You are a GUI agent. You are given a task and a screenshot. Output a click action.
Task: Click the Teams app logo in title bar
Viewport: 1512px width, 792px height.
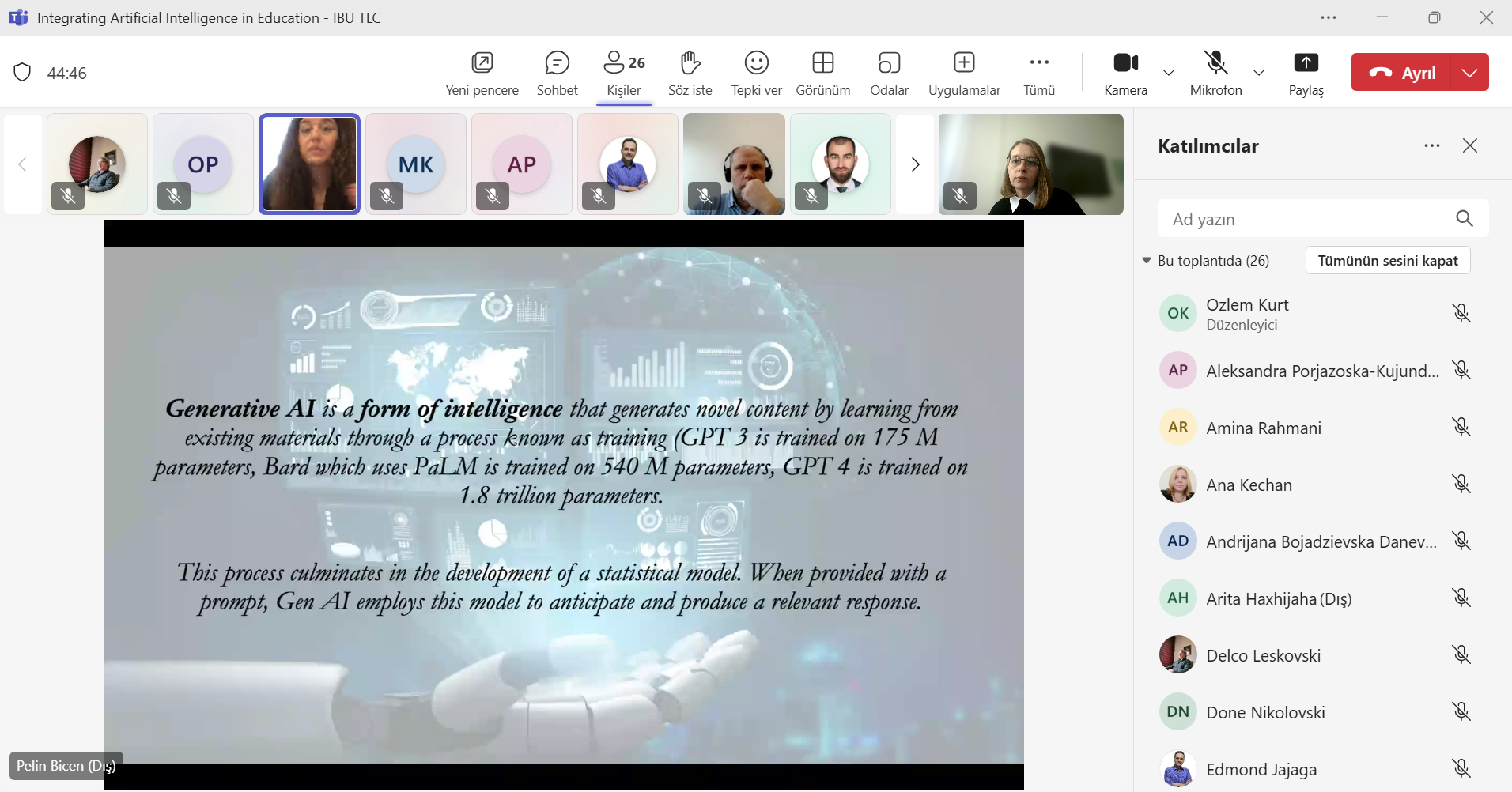point(17,17)
